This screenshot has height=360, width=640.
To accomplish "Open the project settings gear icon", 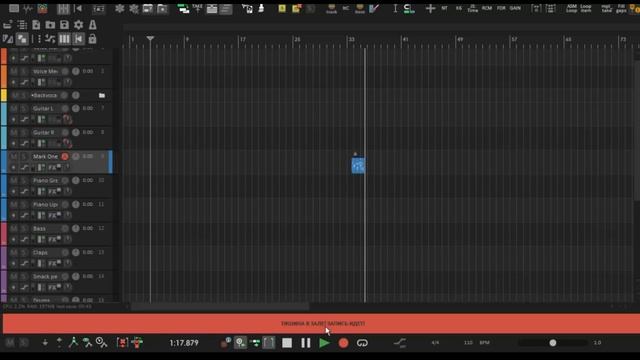I will (78, 25).
